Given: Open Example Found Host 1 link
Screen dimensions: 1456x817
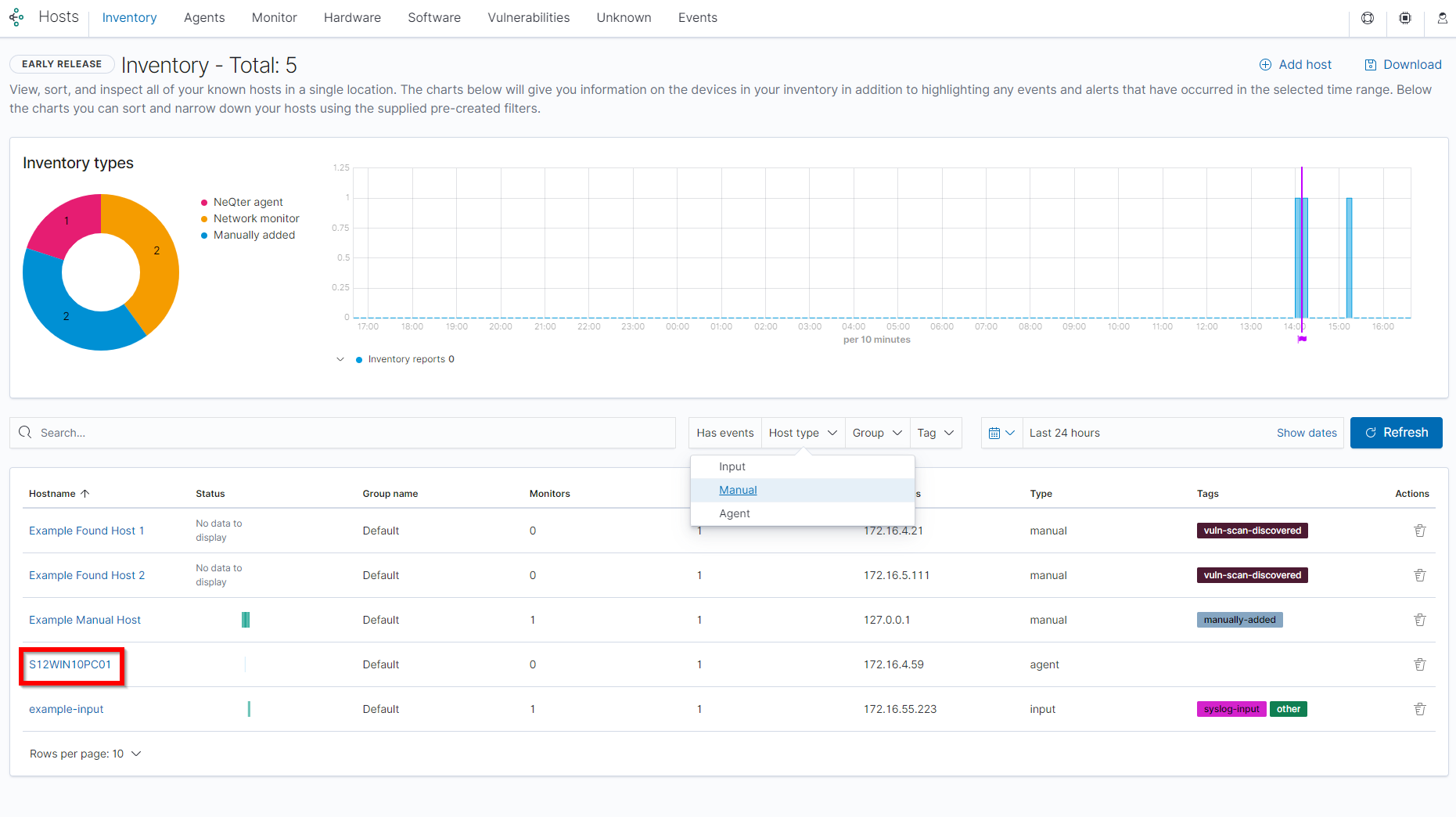Looking at the screenshot, I should pyautogui.click(x=87, y=531).
